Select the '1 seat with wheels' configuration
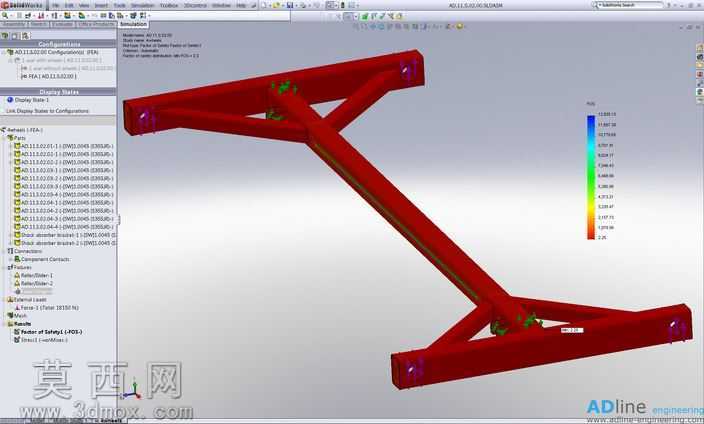The width and height of the screenshot is (704, 424). click(62, 60)
